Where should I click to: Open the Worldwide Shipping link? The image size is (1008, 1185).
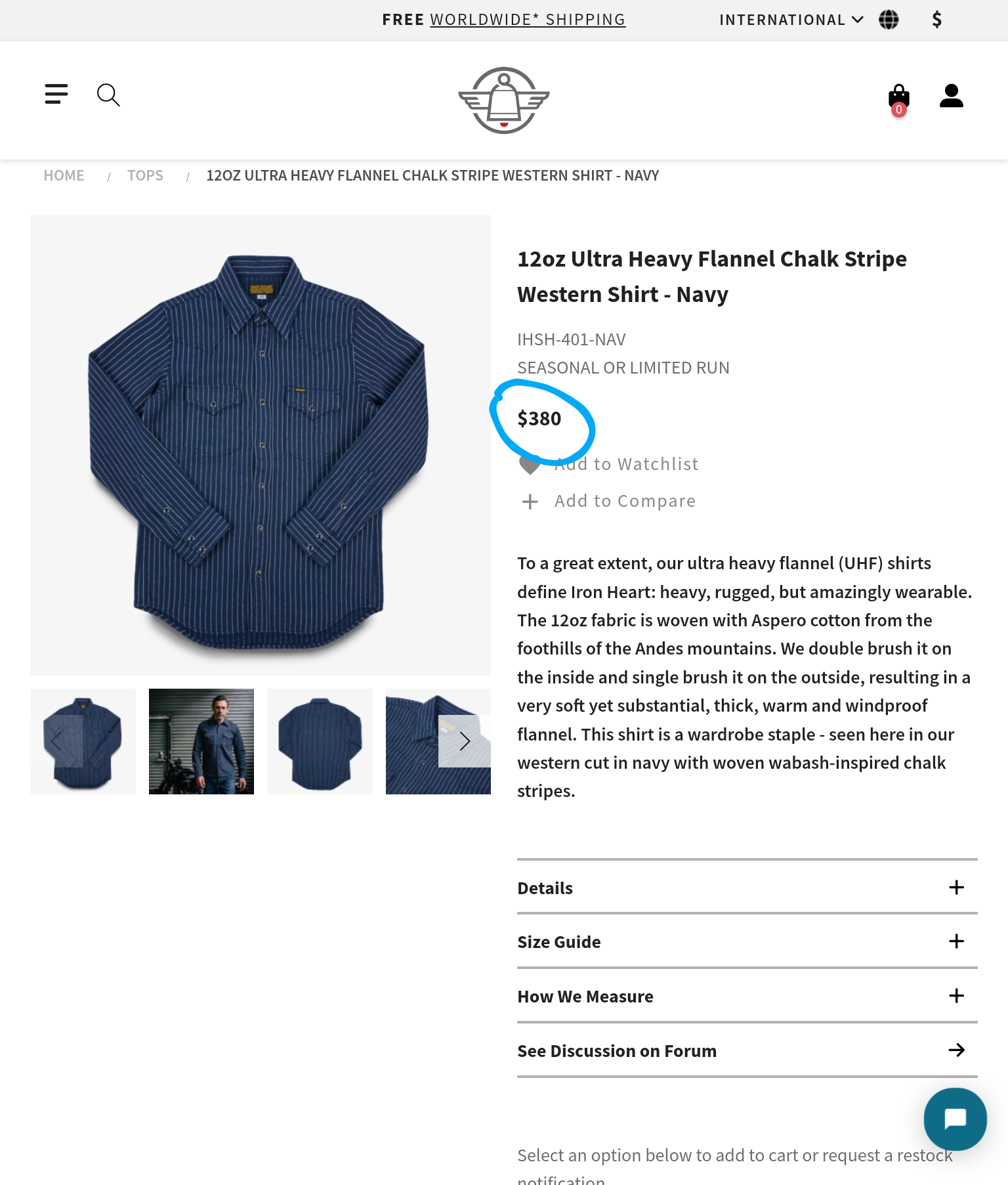pyautogui.click(x=528, y=20)
